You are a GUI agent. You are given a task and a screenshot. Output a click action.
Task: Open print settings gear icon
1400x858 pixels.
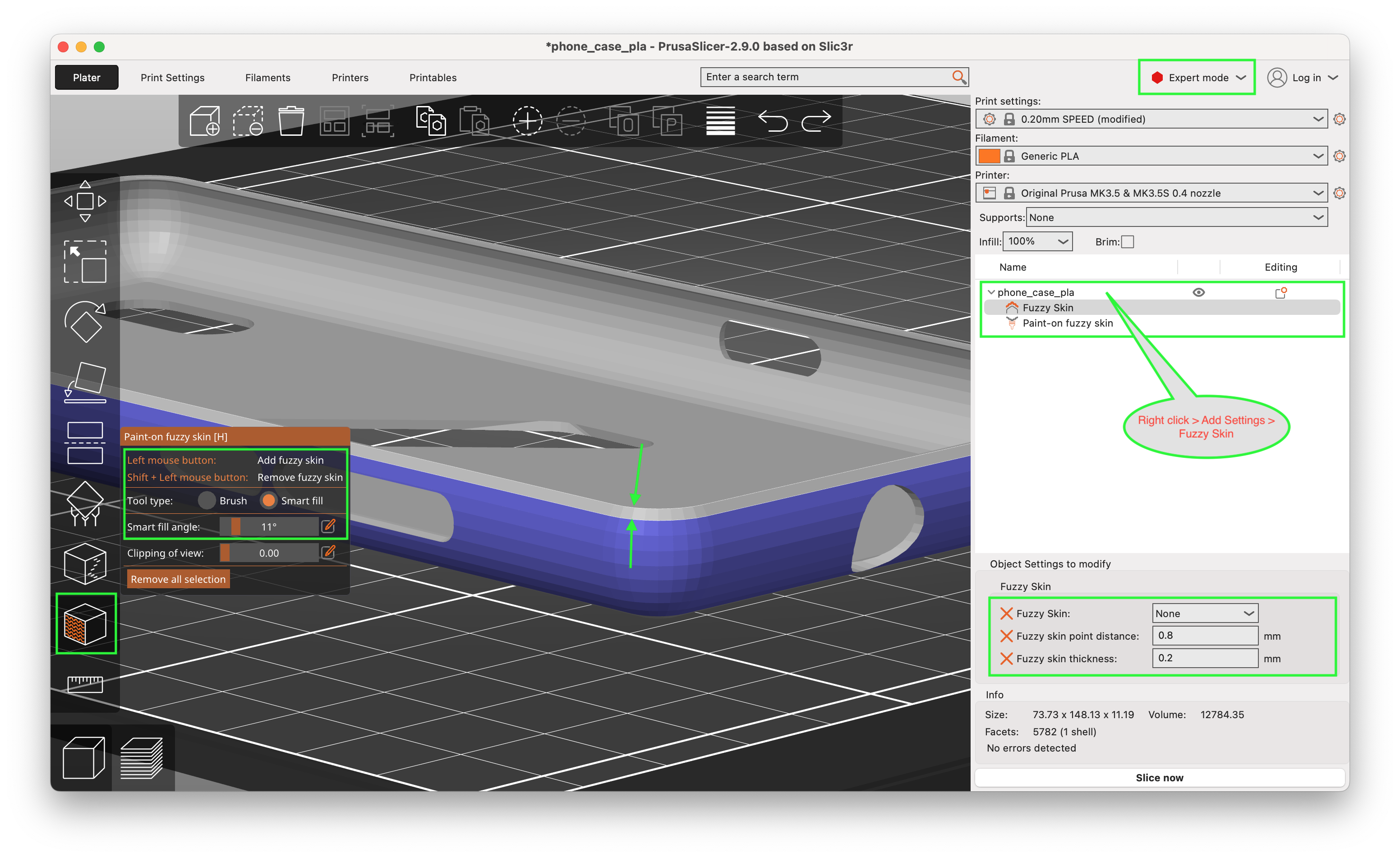pos(1339,119)
